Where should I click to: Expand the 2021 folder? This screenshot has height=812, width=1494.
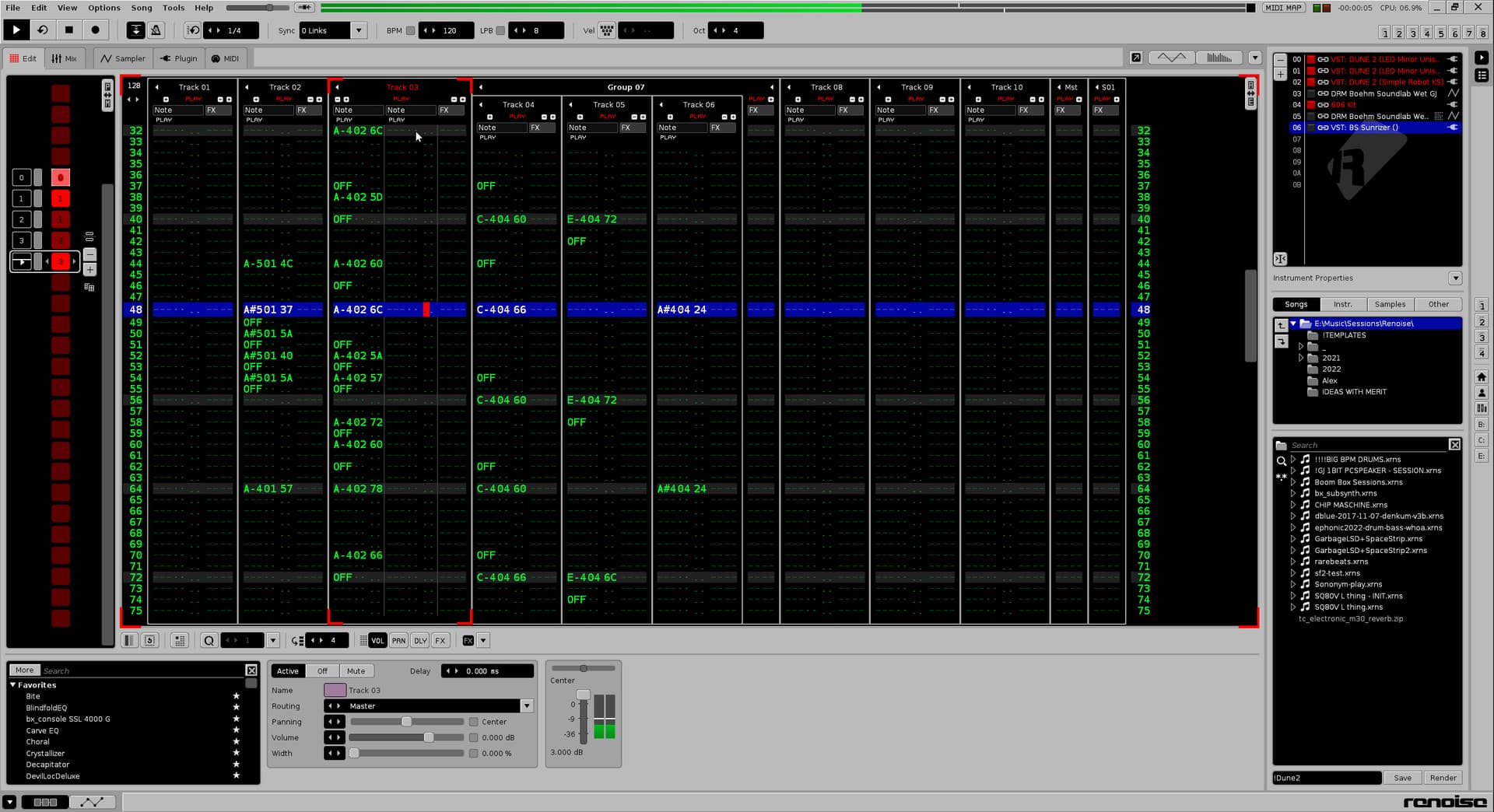[x=1300, y=358]
